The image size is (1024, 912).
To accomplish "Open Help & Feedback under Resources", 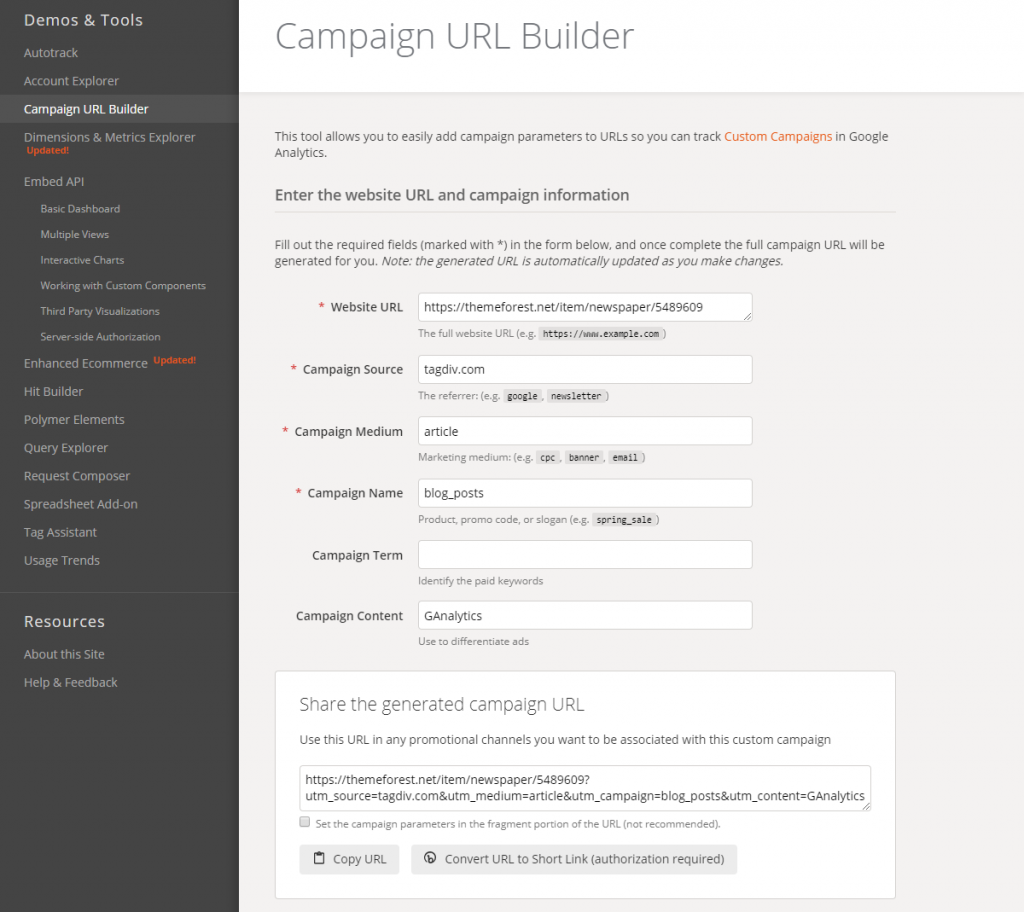I will 70,682.
